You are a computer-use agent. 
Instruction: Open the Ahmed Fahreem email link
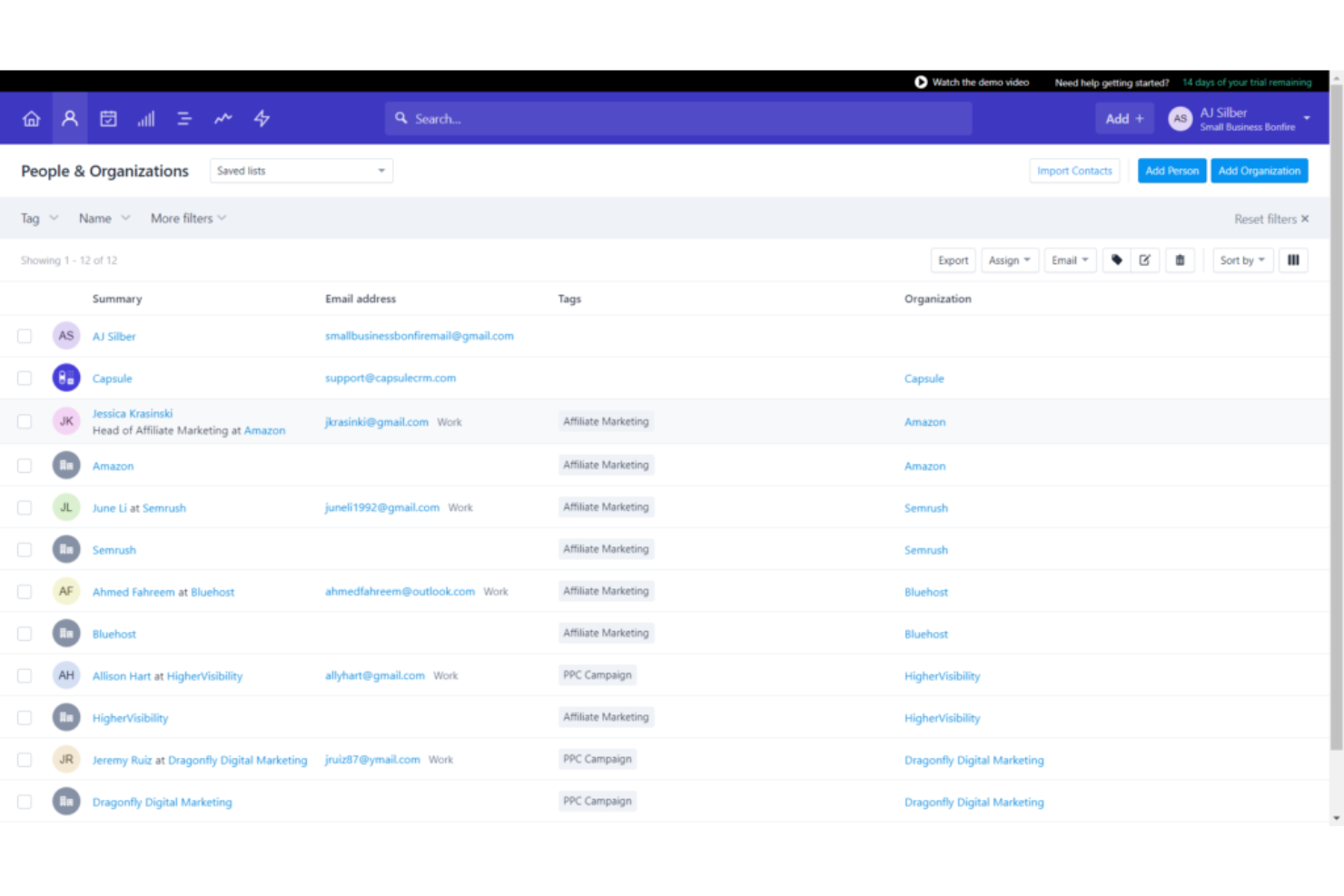point(400,592)
